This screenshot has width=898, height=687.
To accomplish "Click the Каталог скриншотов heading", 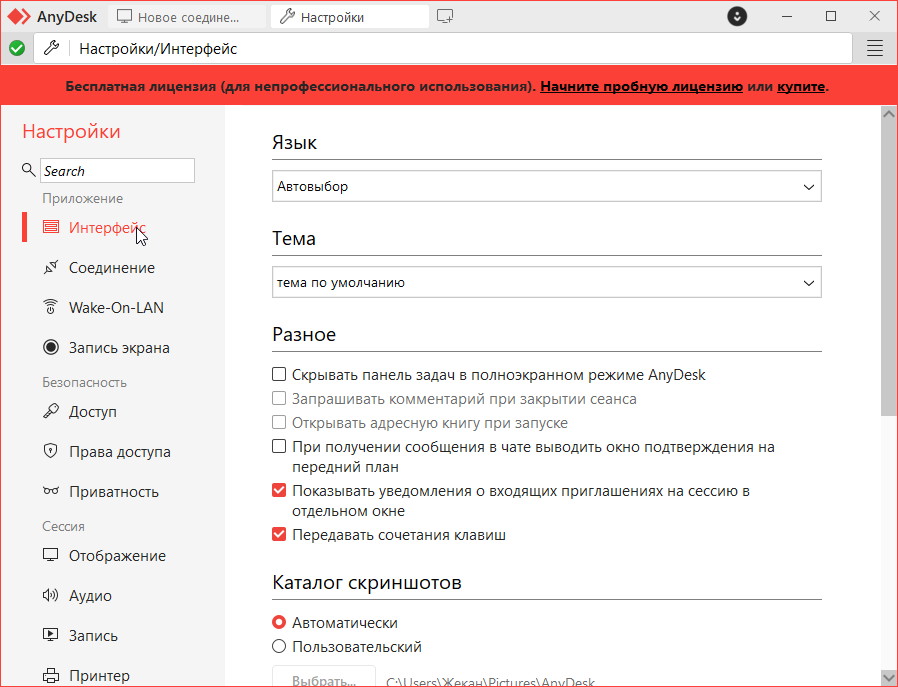I will pyautogui.click(x=367, y=582).
